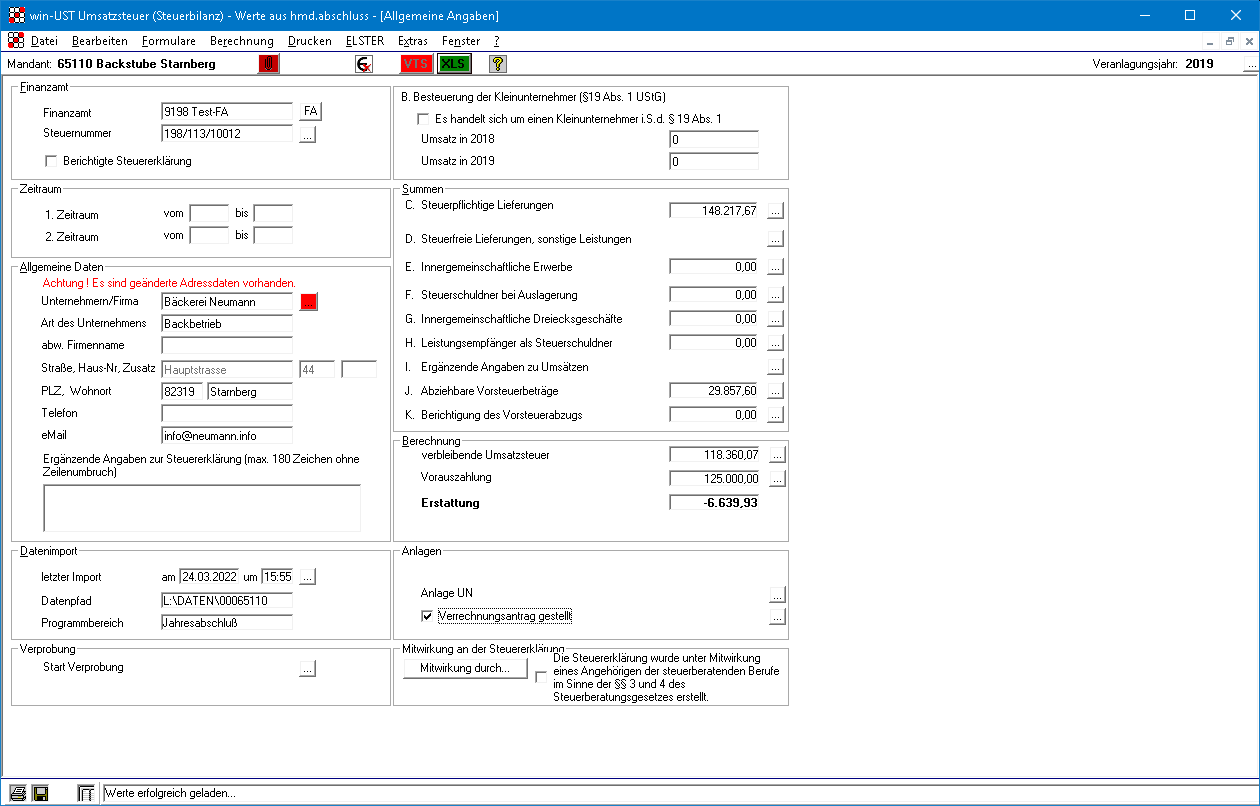Click the red paperclip attachment icon

(269, 64)
